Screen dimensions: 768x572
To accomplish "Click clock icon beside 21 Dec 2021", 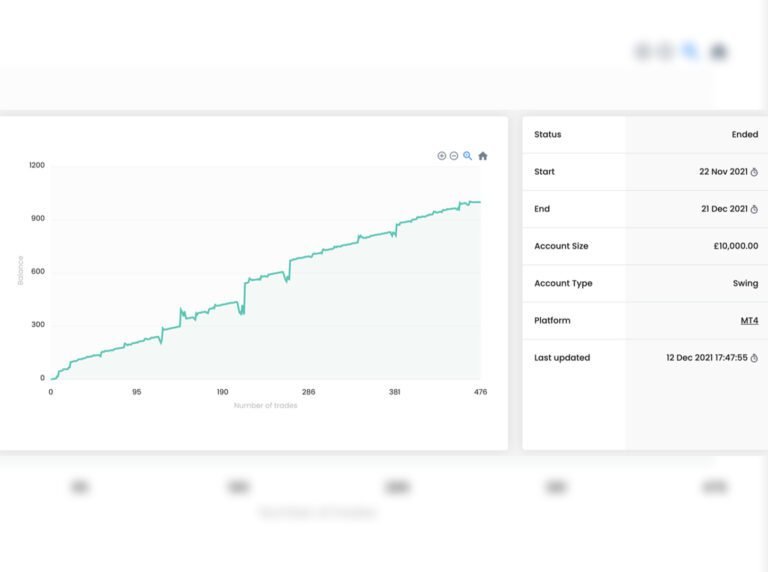I will 754,209.
